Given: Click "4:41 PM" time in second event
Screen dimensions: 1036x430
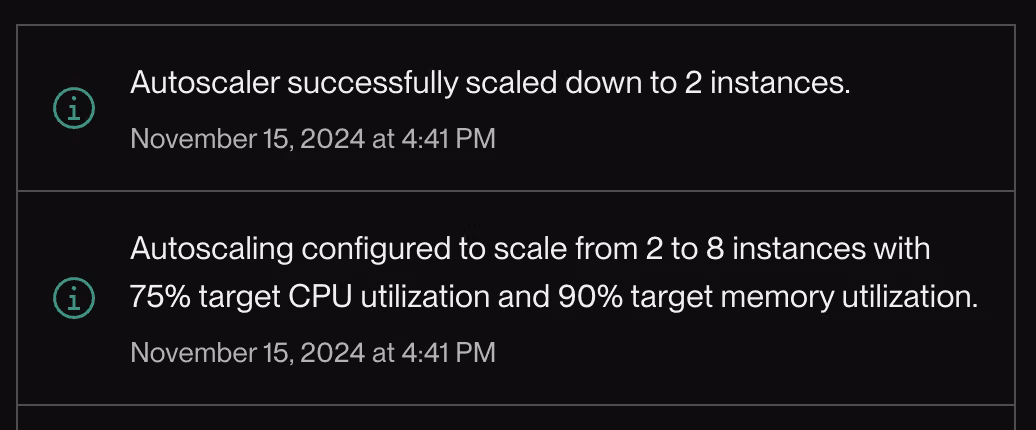Looking at the screenshot, I should tap(448, 352).
